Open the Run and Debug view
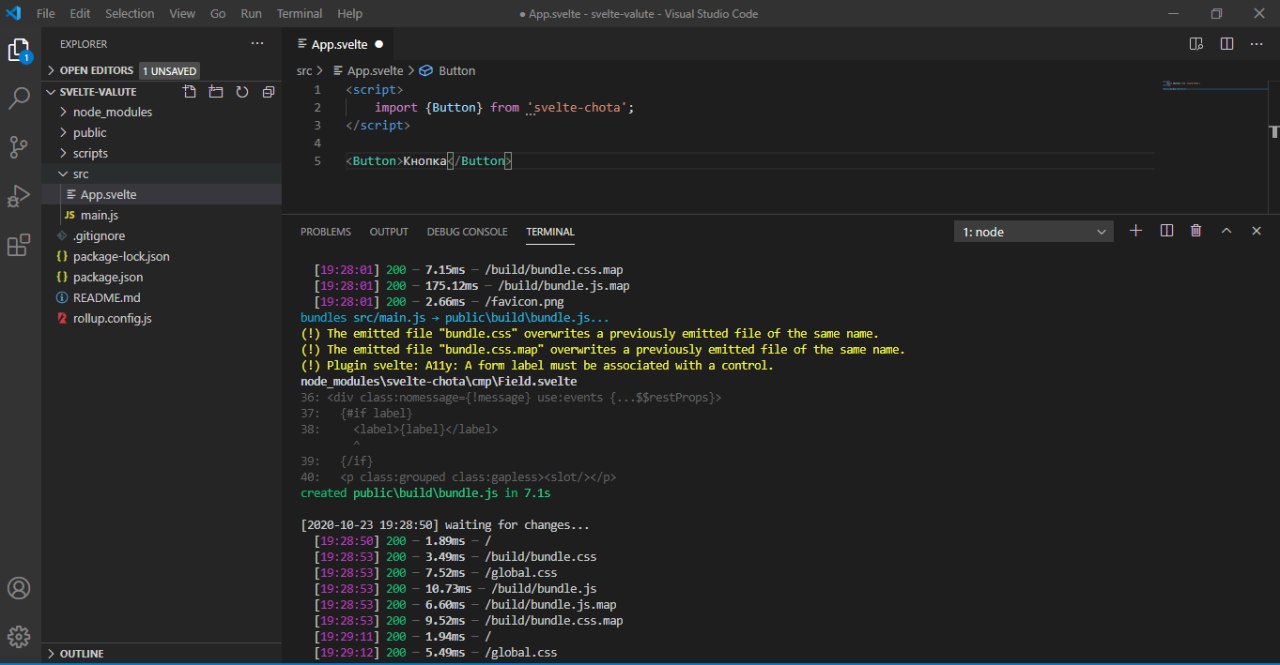The width and height of the screenshot is (1280, 665). pos(19,196)
